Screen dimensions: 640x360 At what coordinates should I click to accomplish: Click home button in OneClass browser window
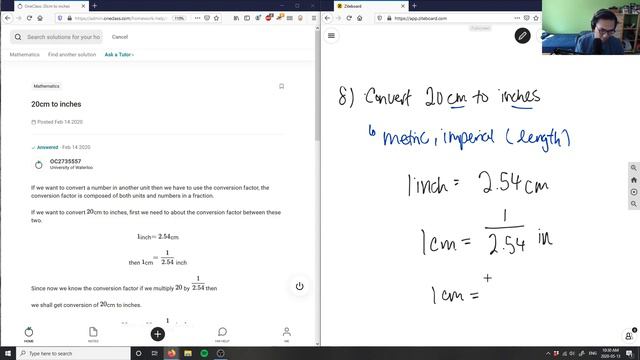coord(40,18)
